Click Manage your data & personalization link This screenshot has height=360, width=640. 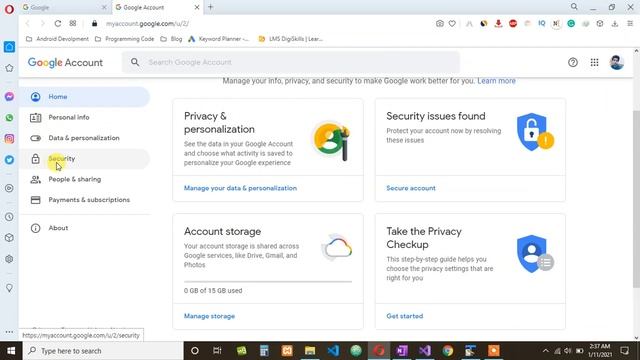click(240, 188)
